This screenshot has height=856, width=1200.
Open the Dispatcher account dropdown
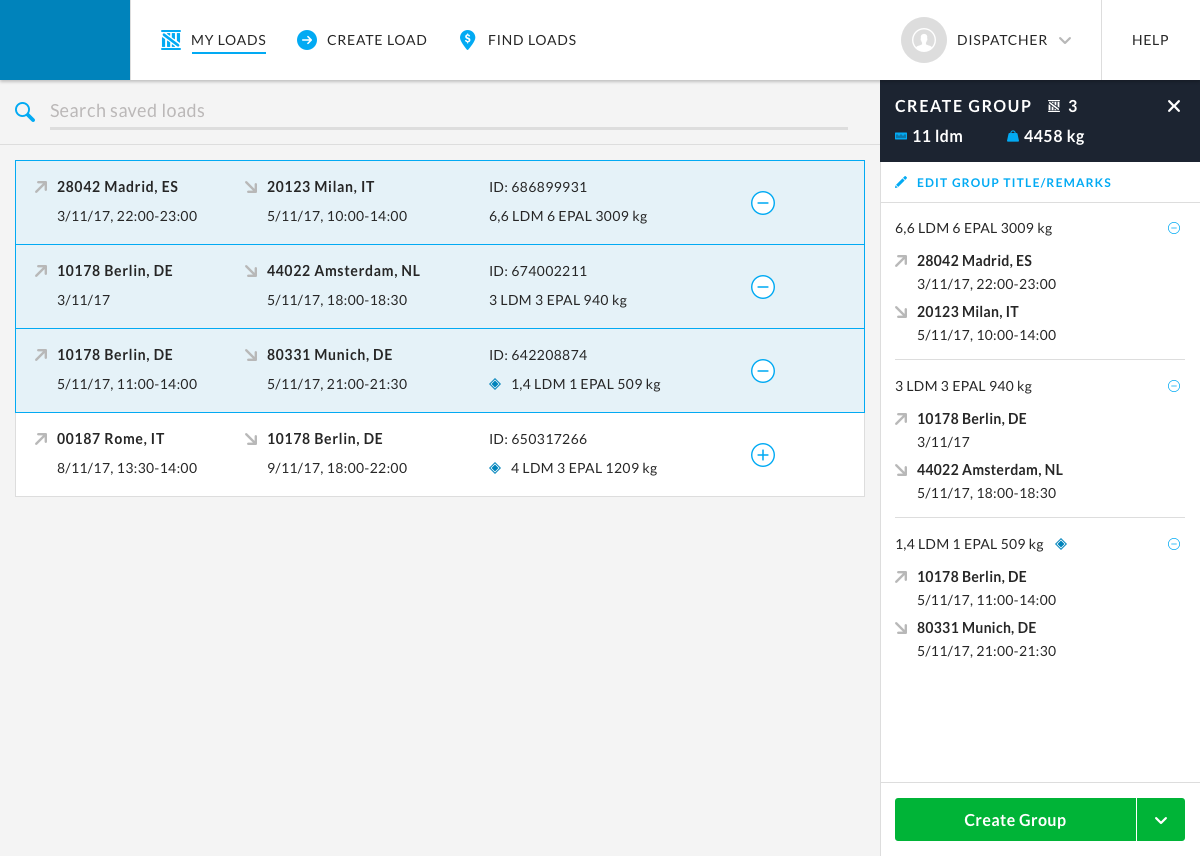click(1065, 40)
